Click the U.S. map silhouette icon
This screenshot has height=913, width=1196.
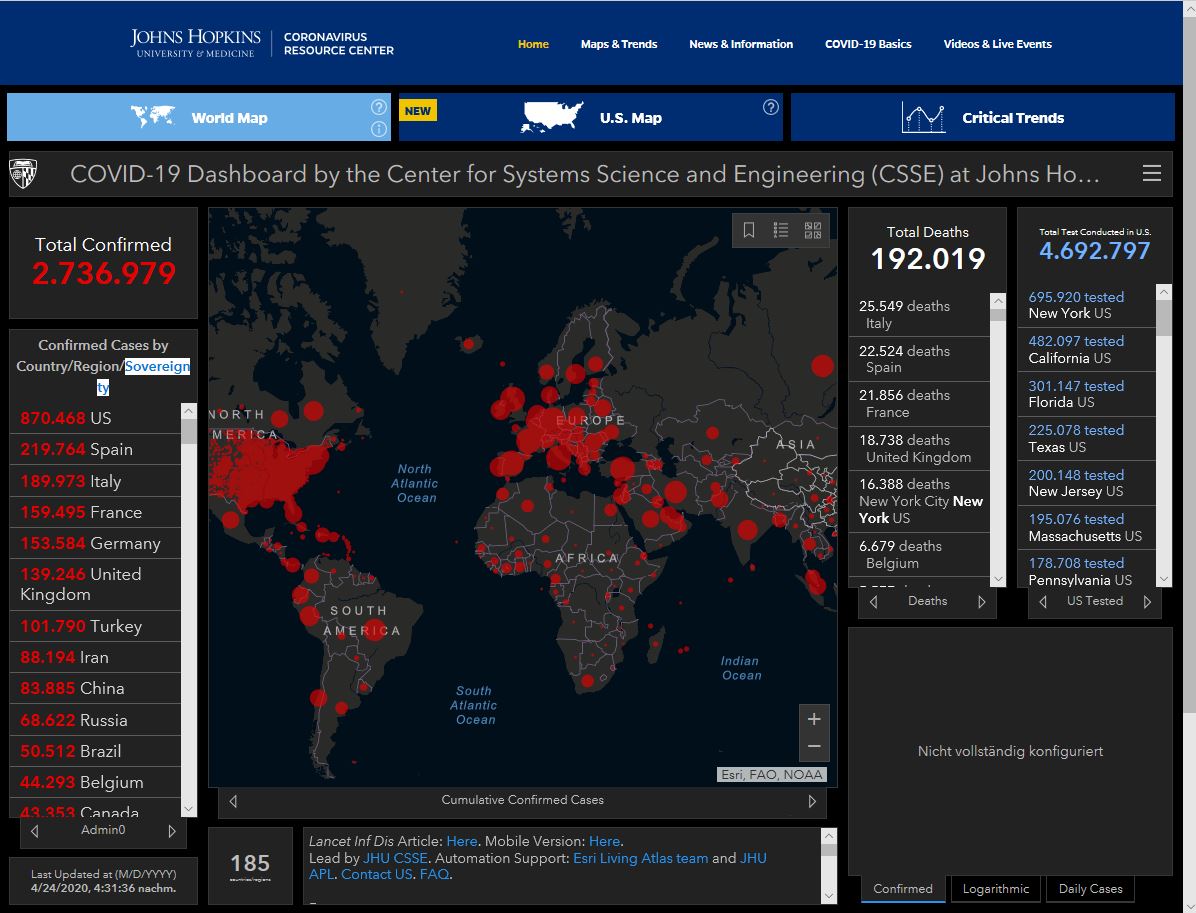pos(552,117)
